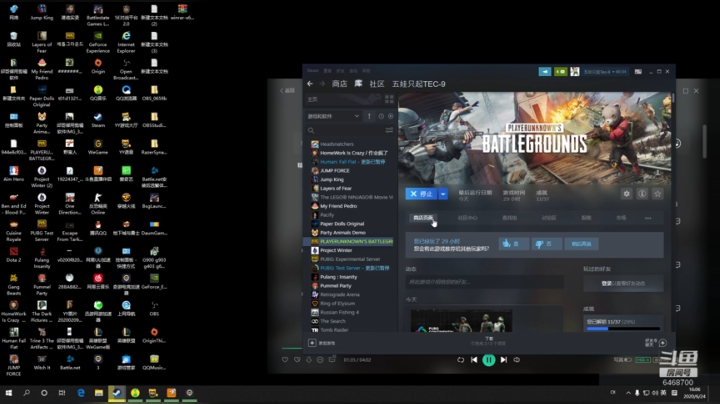Switch Steam to Big Picture mode
The width and height of the screenshot is (720, 404).
(638, 72)
